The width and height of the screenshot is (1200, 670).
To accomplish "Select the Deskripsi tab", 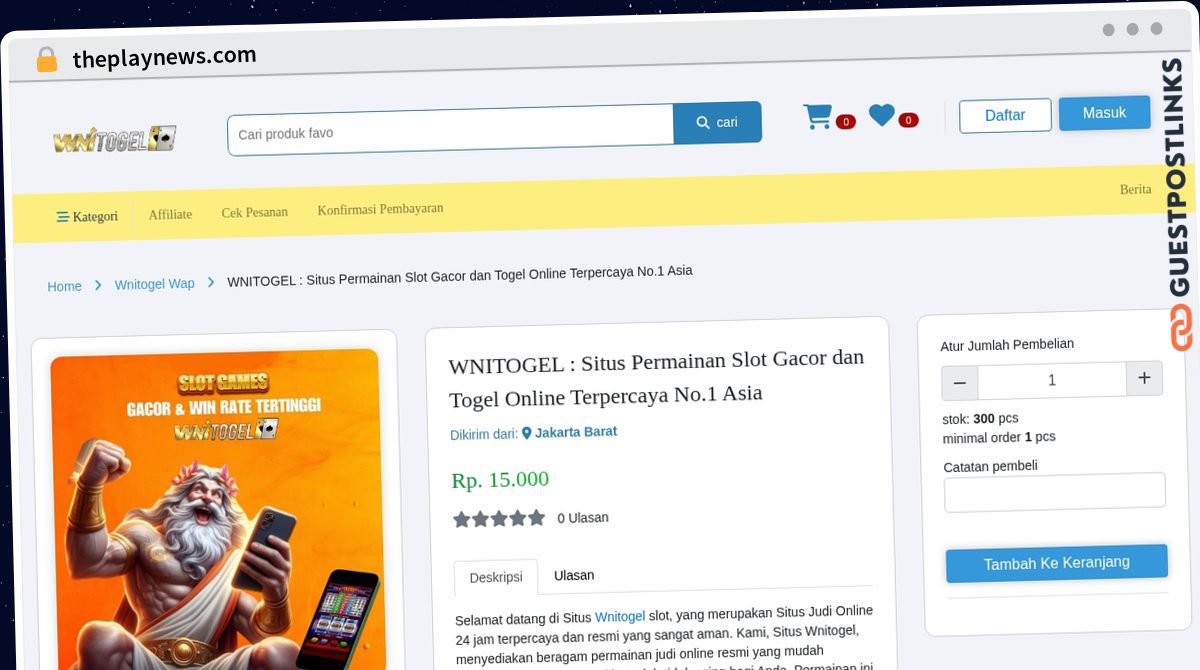I will (496, 577).
